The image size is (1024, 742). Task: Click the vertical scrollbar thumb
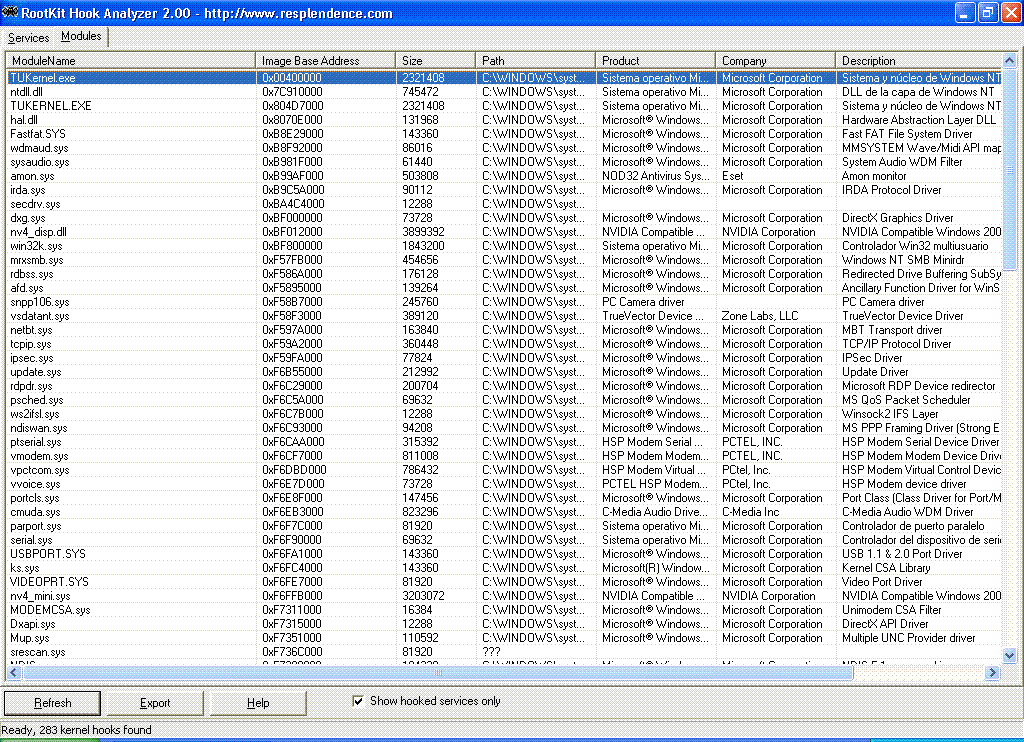(x=1009, y=170)
